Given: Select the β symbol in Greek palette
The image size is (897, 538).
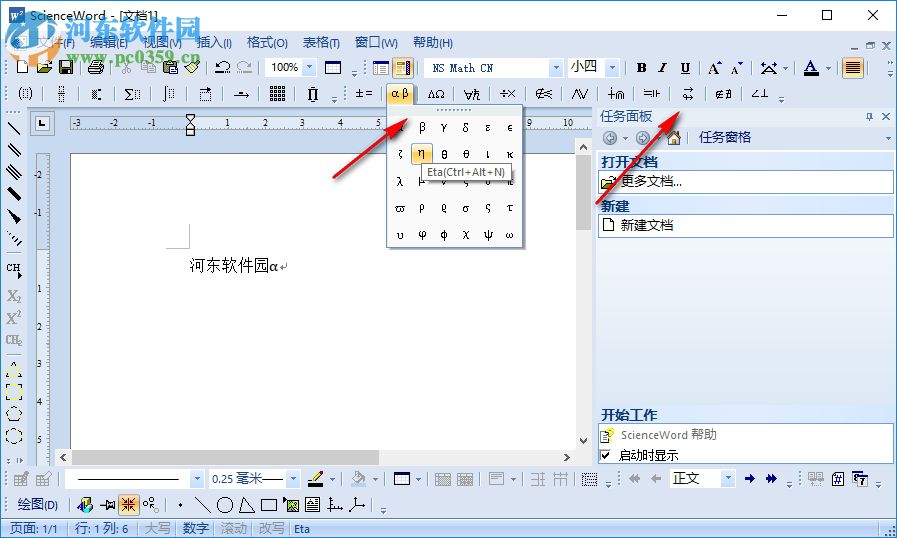Looking at the screenshot, I should click(422, 127).
